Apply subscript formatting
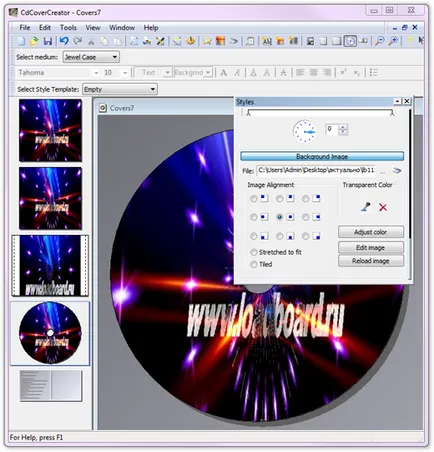The image size is (434, 452). (x=357, y=72)
